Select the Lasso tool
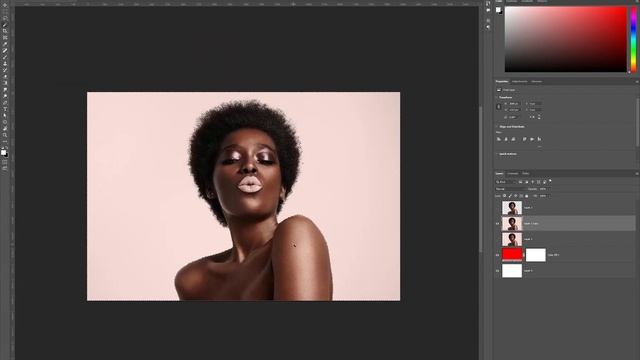The image size is (640, 360). (5, 18)
